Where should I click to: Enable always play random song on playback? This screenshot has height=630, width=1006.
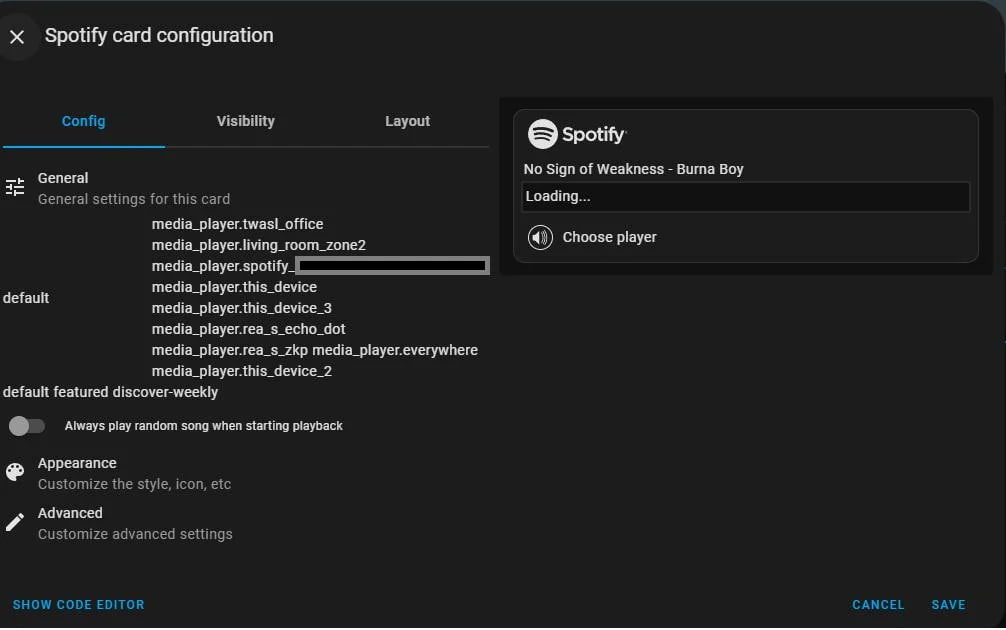tap(27, 425)
